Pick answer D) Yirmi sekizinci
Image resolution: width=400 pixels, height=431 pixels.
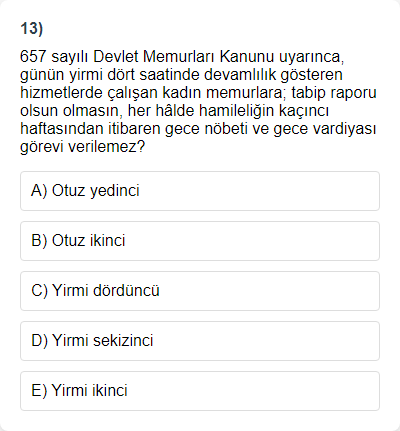(200, 341)
